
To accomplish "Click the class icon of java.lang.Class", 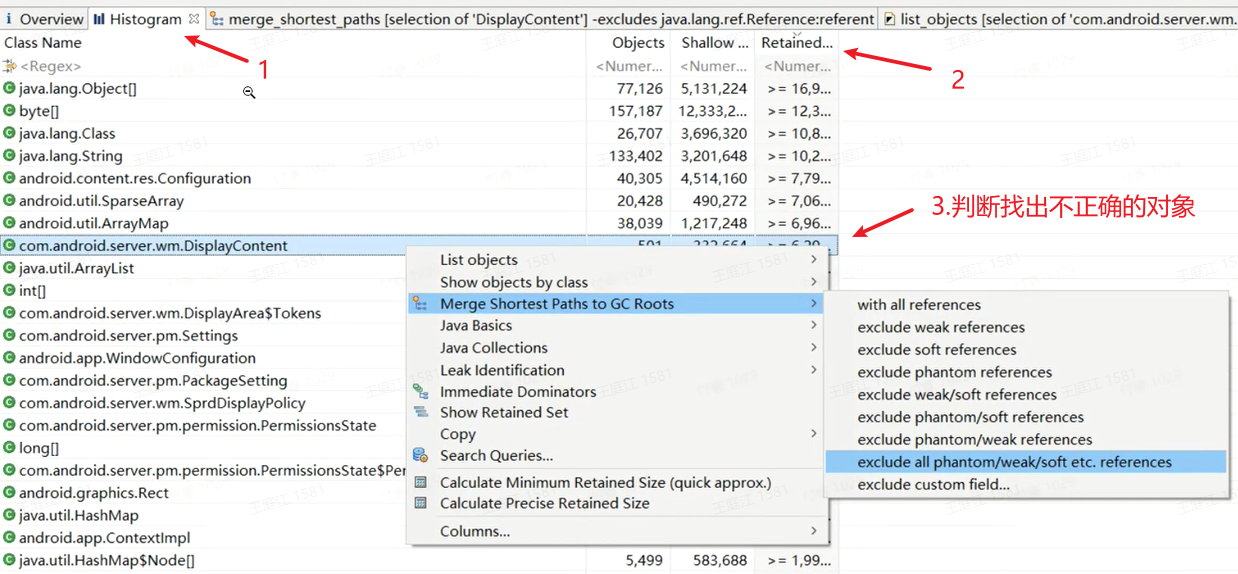I will pos(9,133).
